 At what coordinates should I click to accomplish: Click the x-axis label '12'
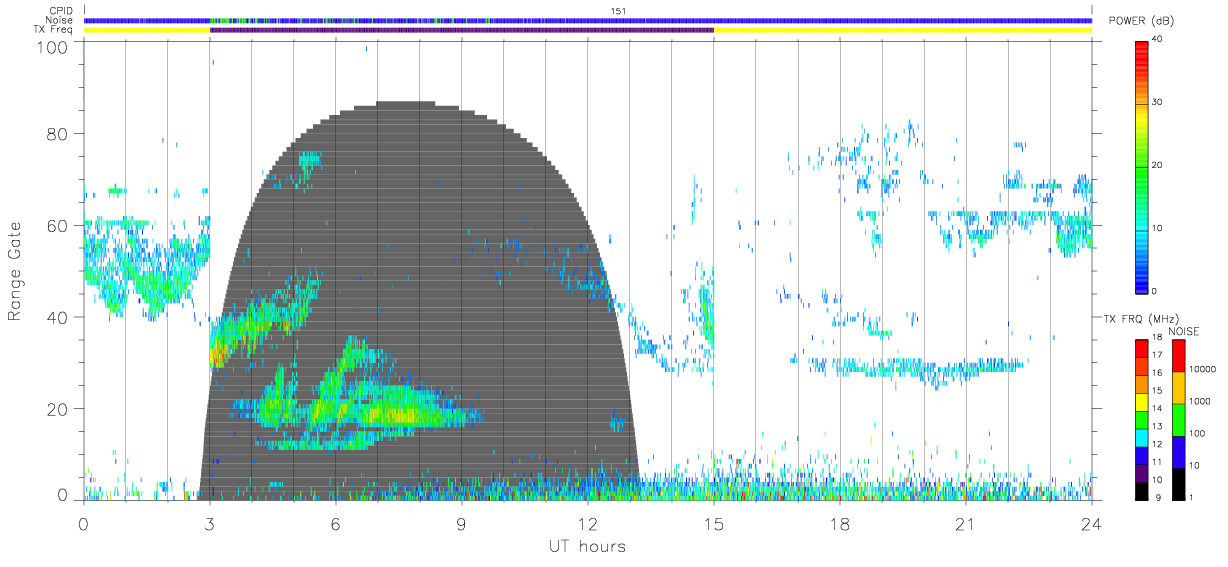587,524
